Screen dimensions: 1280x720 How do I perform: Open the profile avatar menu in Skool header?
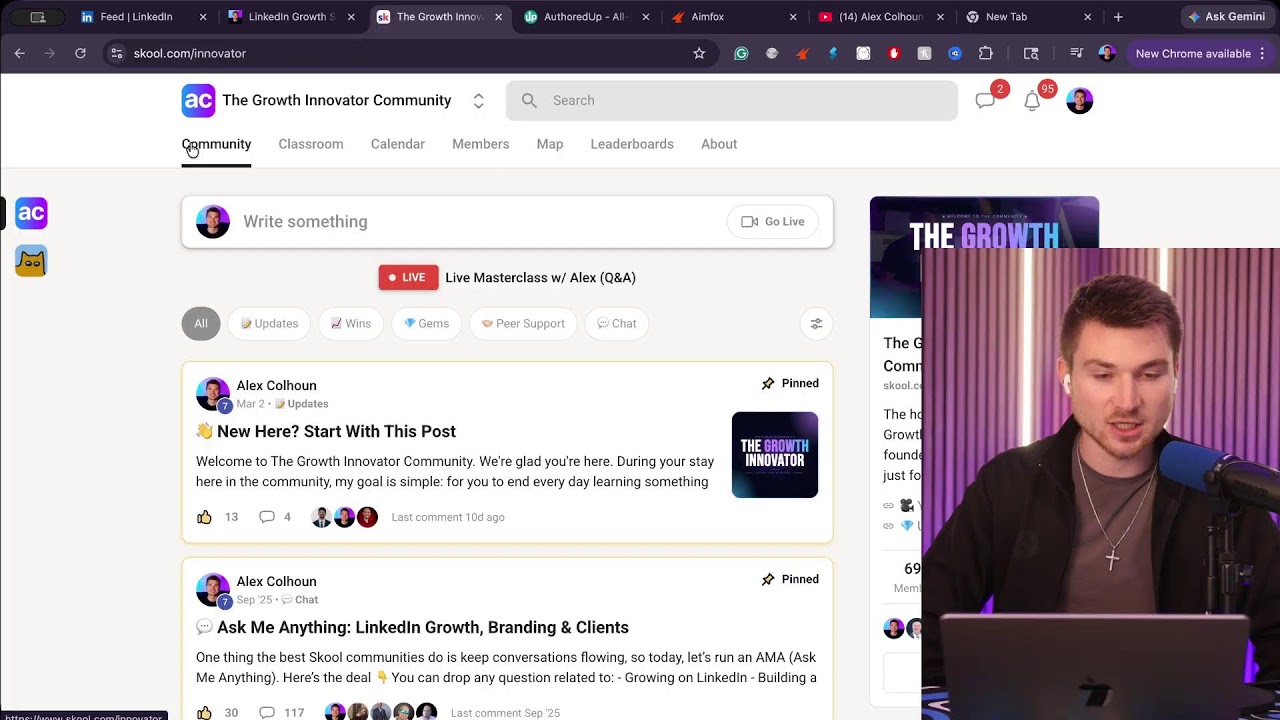pos(1079,100)
